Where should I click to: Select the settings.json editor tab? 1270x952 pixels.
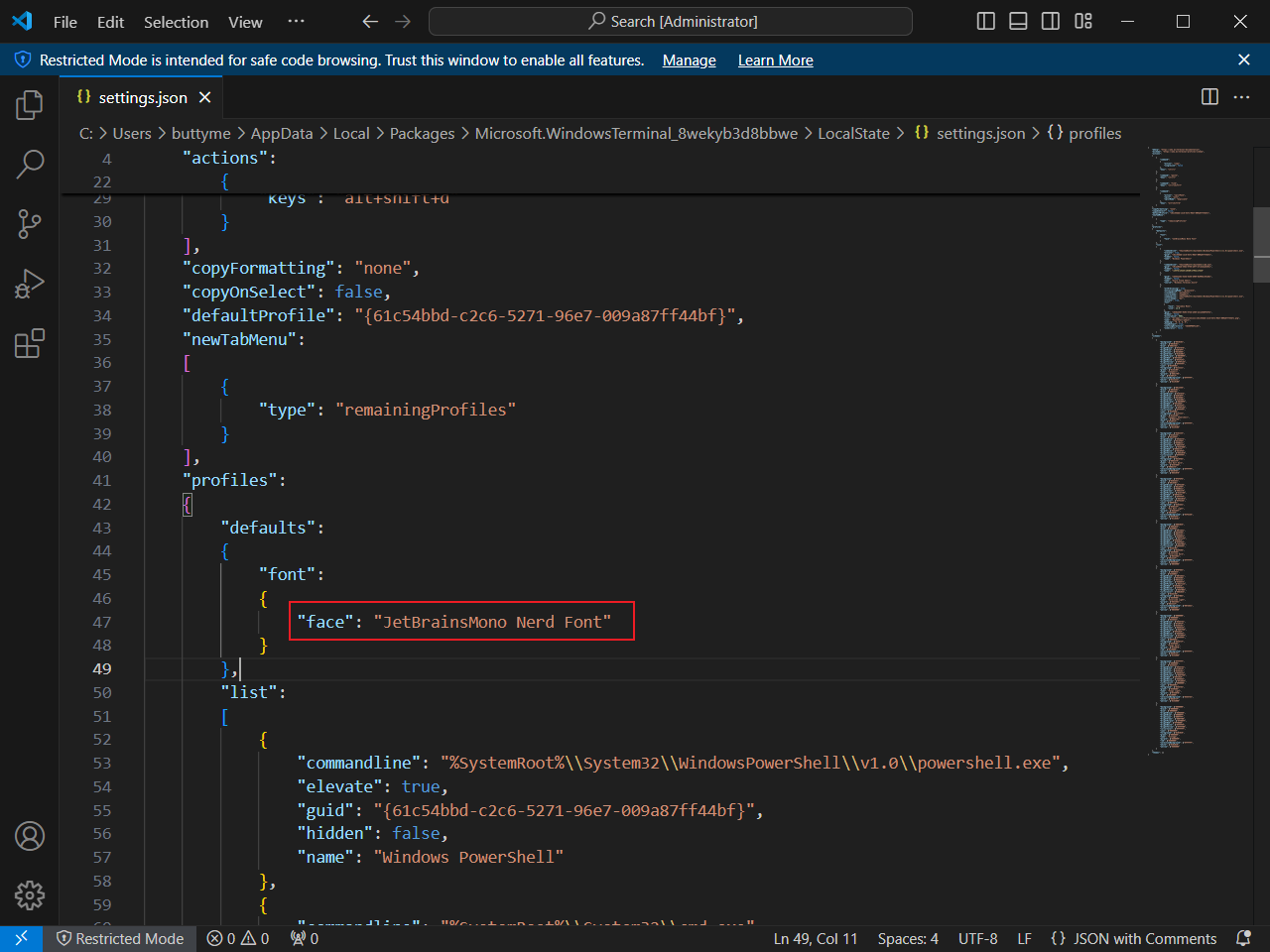click(x=142, y=97)
